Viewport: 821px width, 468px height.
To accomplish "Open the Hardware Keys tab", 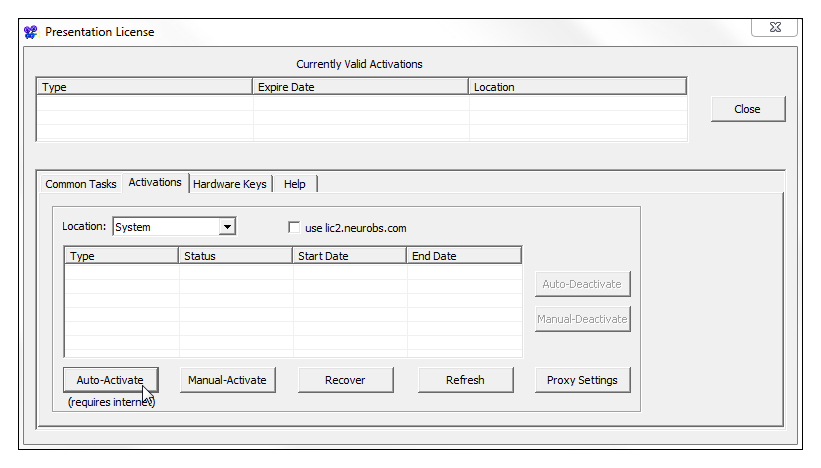I will [230, 184].
